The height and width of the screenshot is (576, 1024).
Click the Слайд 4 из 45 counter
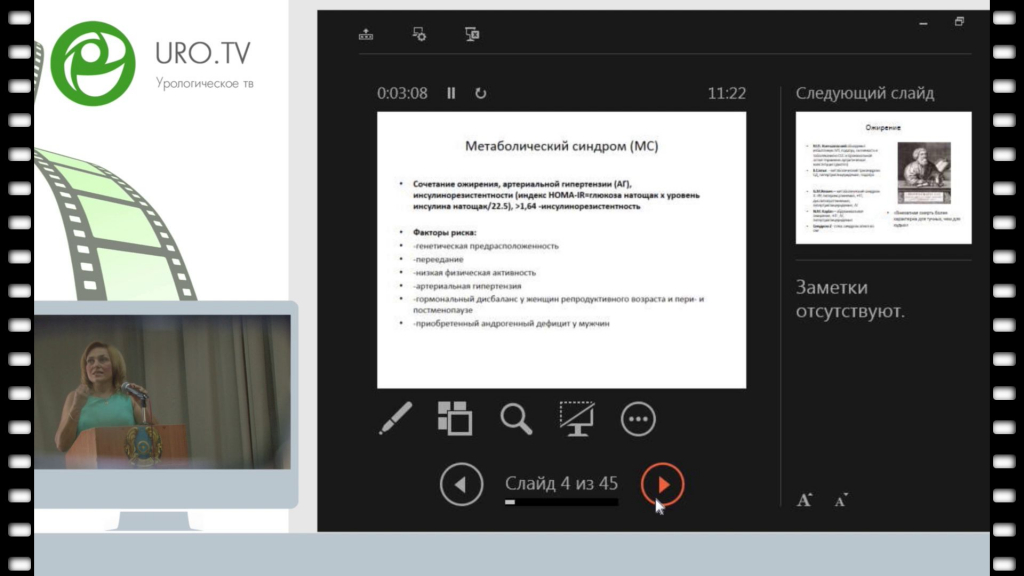(x=561, y=484)
